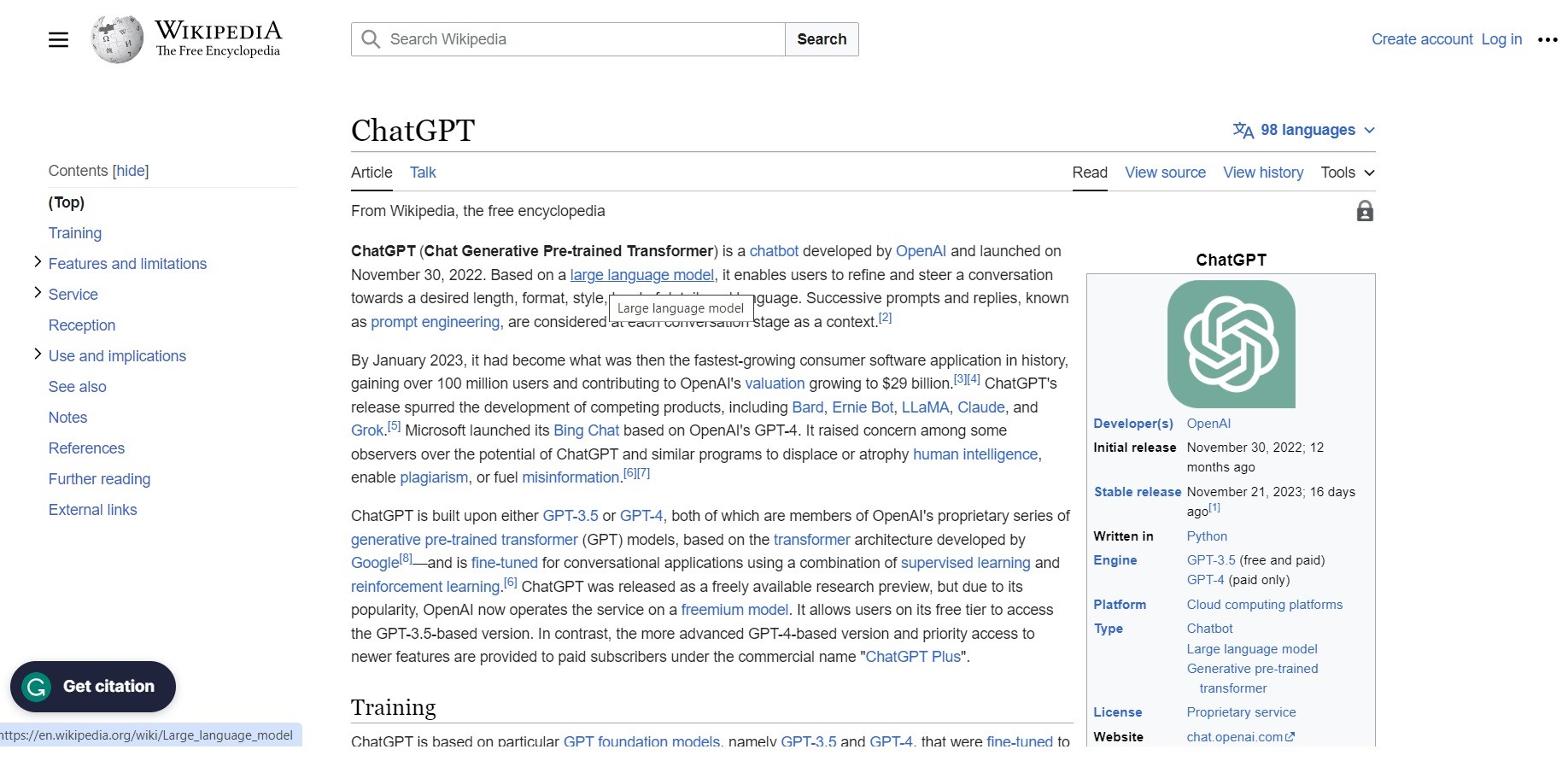Open the Stable release infobox label link
The image size is (1568, 761).
pyautogui.click(x=1138, y=492)
